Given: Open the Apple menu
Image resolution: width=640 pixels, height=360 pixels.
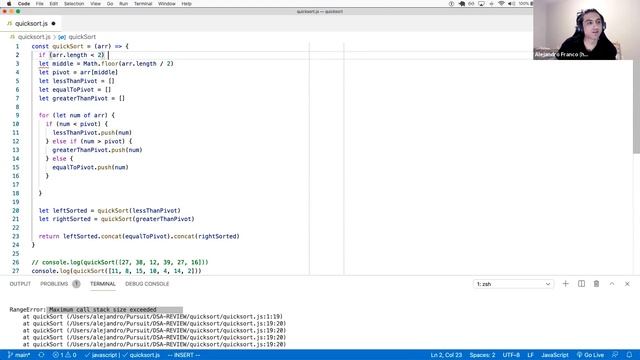Looking at the screenshot, I should click(x=9, y=4).
